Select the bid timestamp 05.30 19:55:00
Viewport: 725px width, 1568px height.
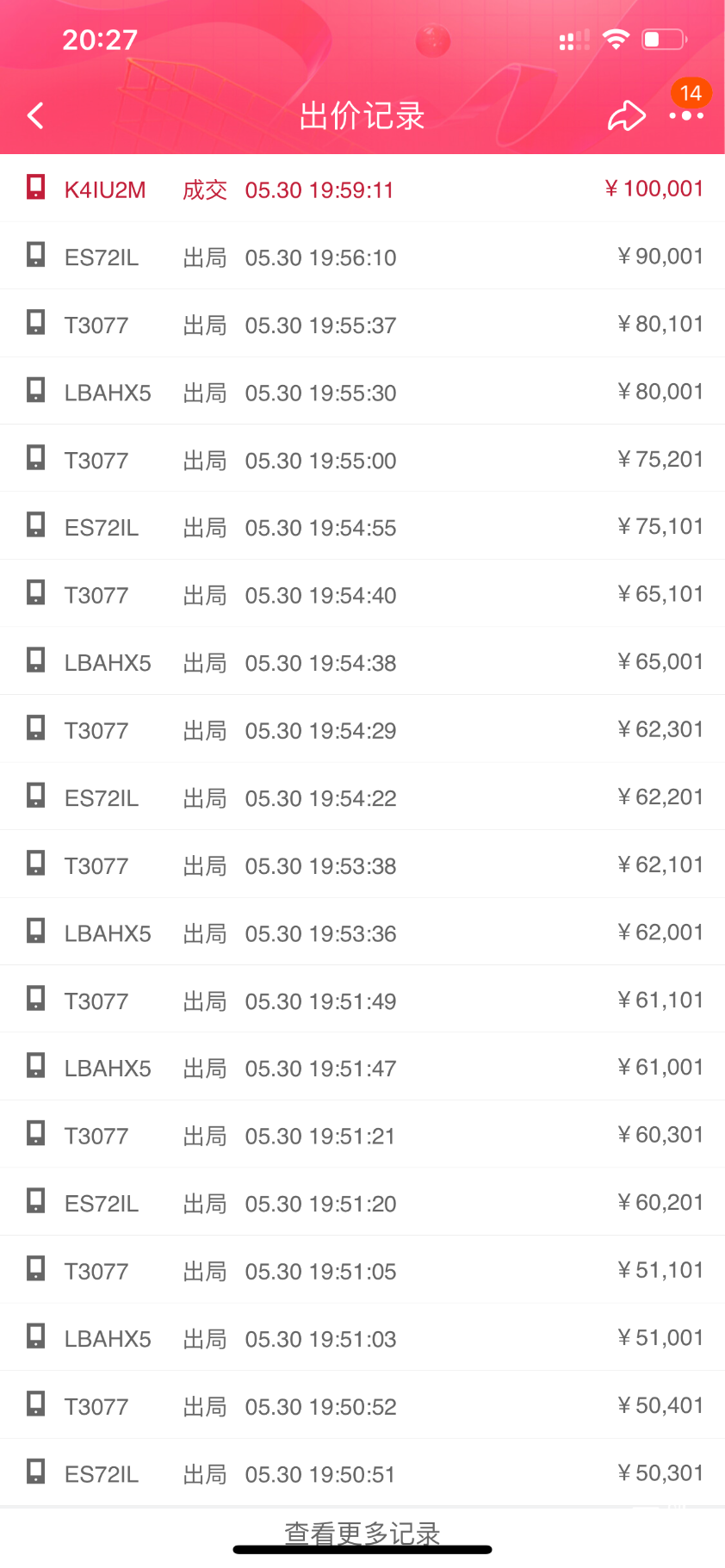point(320,461)
